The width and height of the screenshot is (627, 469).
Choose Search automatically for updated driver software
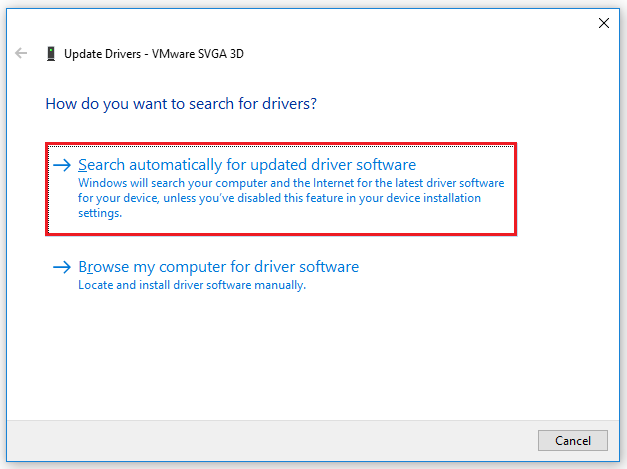pos(281,189)
